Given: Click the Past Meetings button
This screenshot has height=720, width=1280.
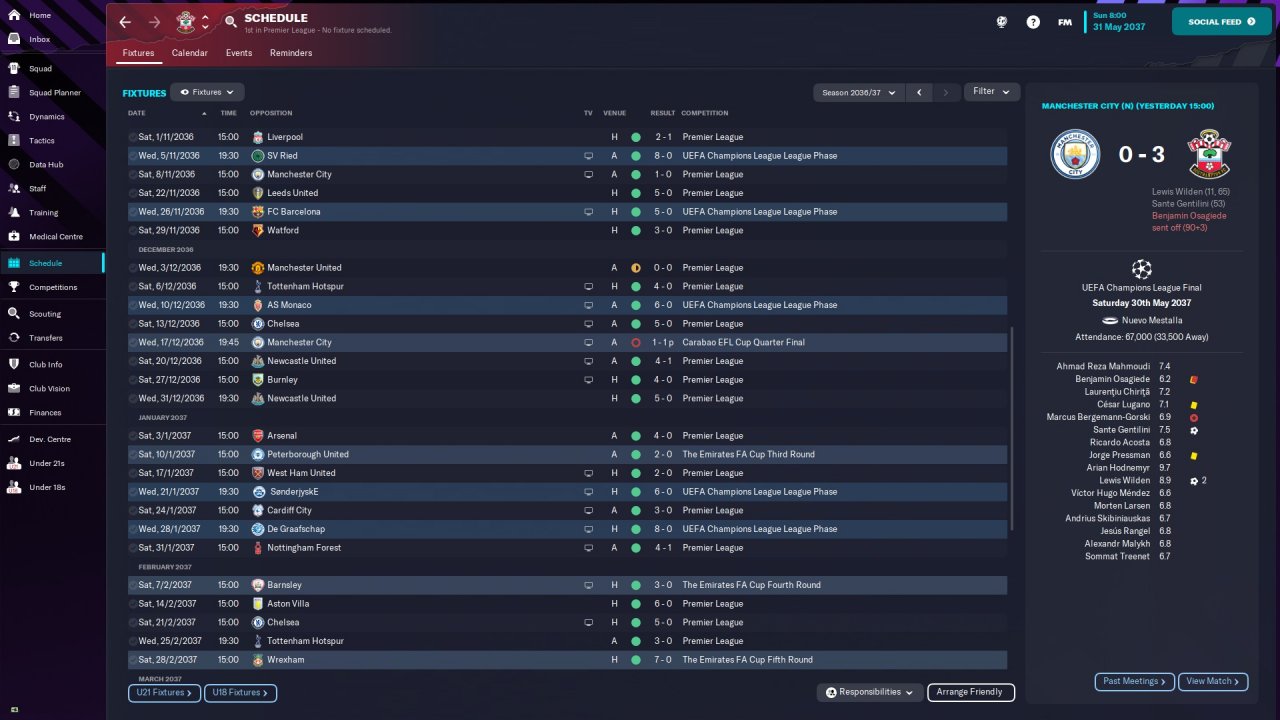Looking at the screenshot, I should [1135, 682].
